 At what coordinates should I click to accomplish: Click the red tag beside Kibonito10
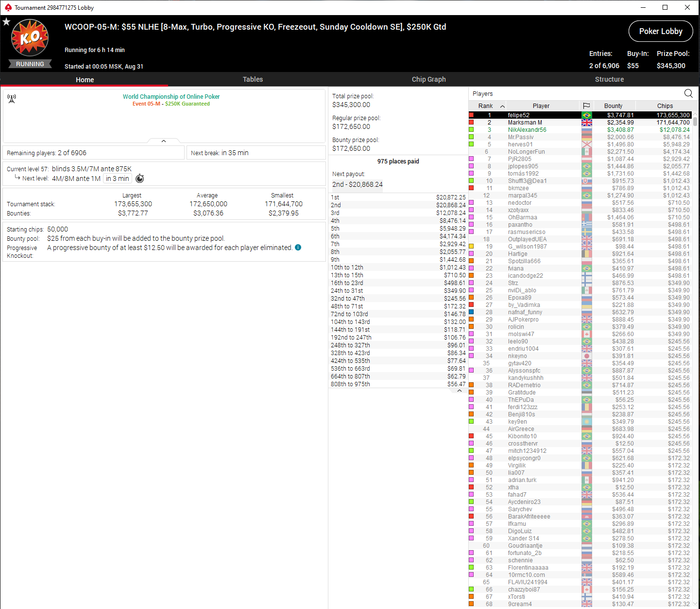tap(471, 436)
